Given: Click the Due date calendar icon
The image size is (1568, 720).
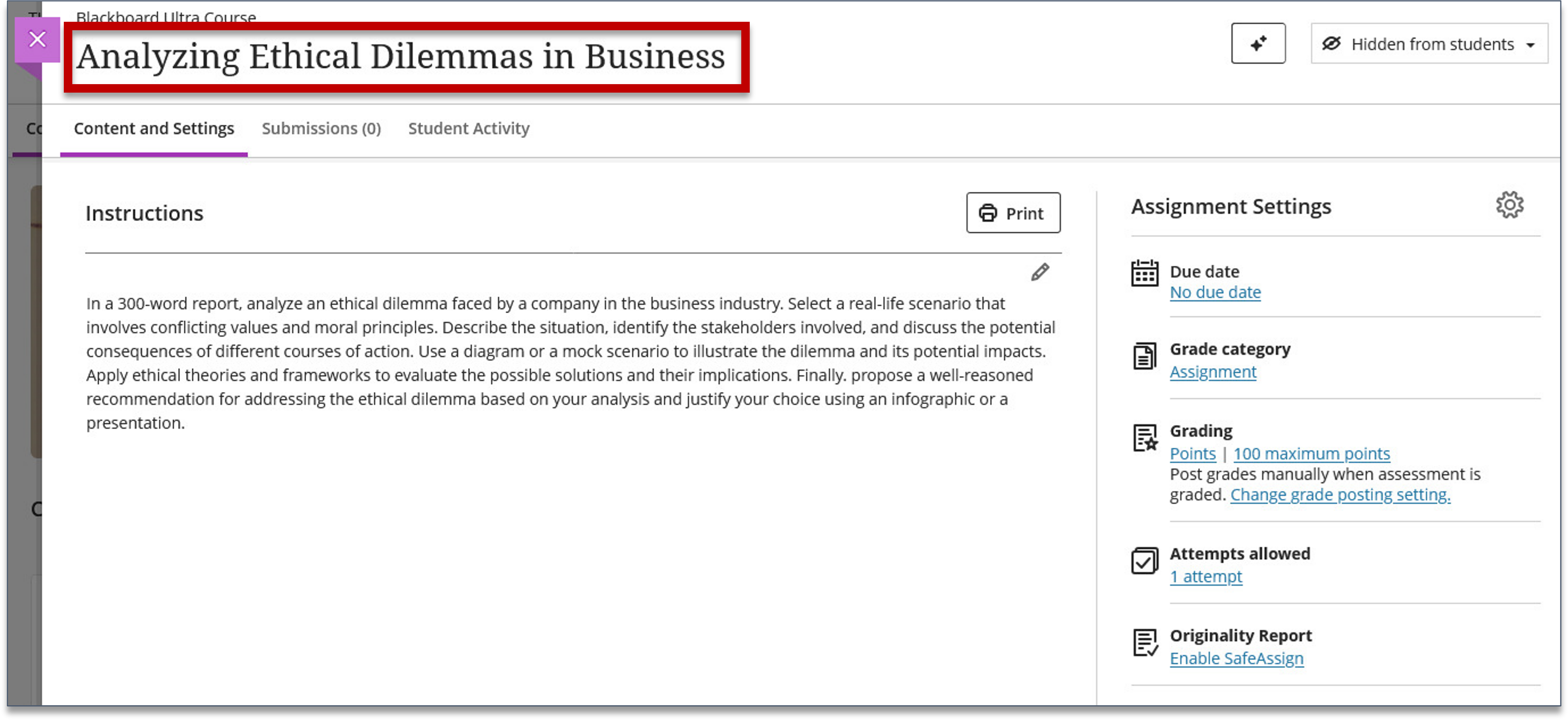Looking at the screenshot, I should (1144, 273).
